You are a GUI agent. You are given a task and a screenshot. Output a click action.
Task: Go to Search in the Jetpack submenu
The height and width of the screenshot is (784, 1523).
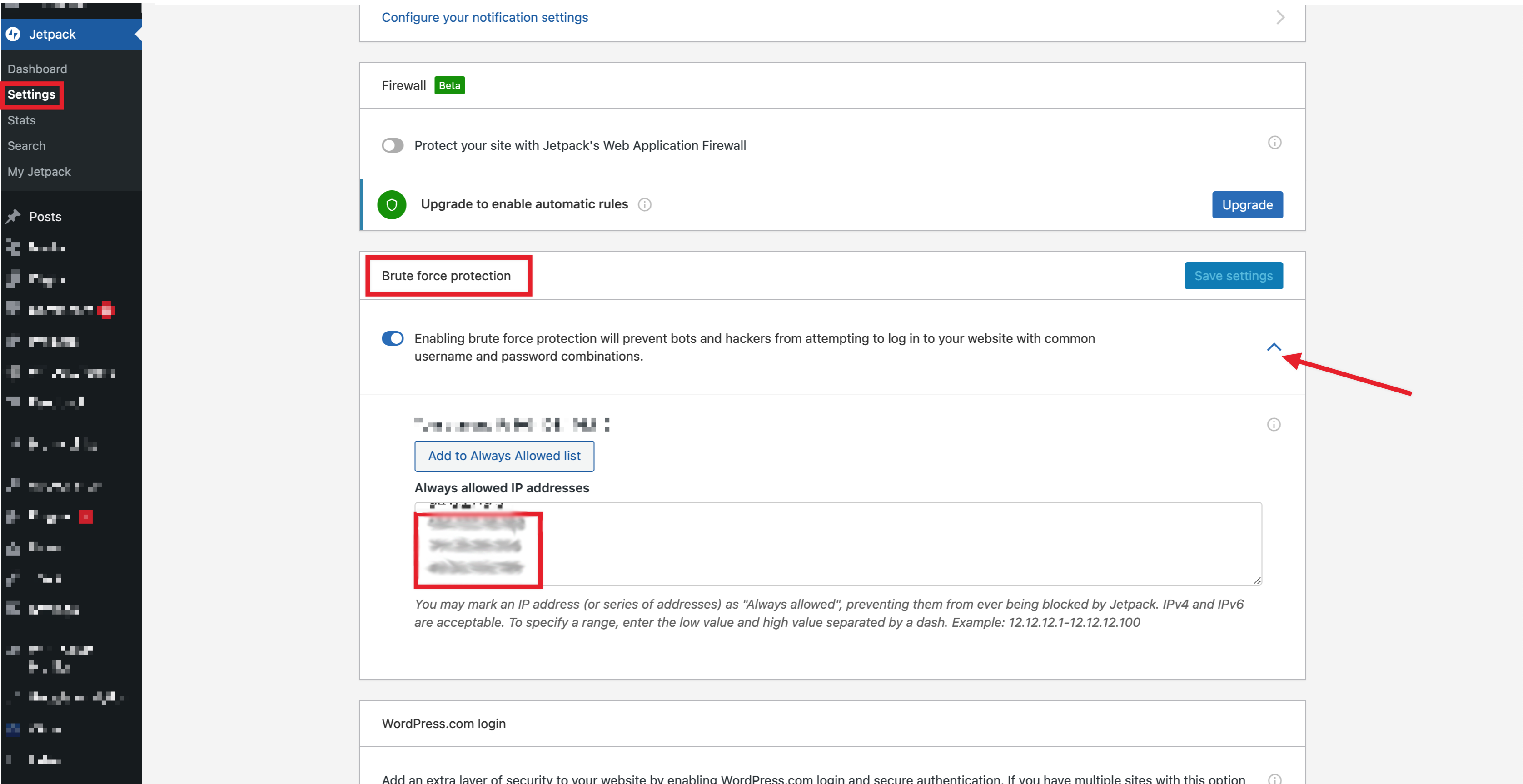[x=27, y=146]
